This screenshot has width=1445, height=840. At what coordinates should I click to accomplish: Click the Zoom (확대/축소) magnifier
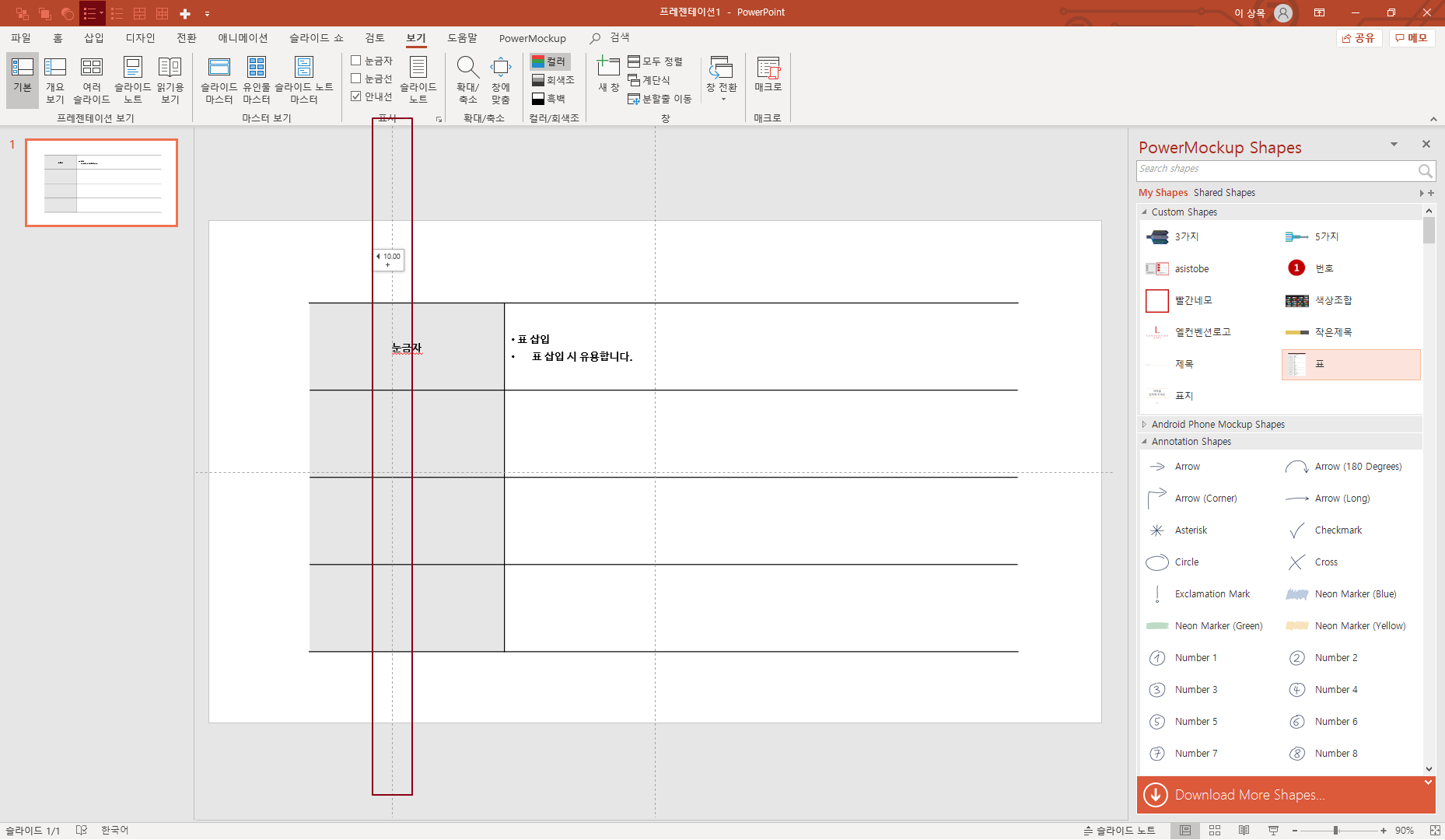[x=467, y=79]
